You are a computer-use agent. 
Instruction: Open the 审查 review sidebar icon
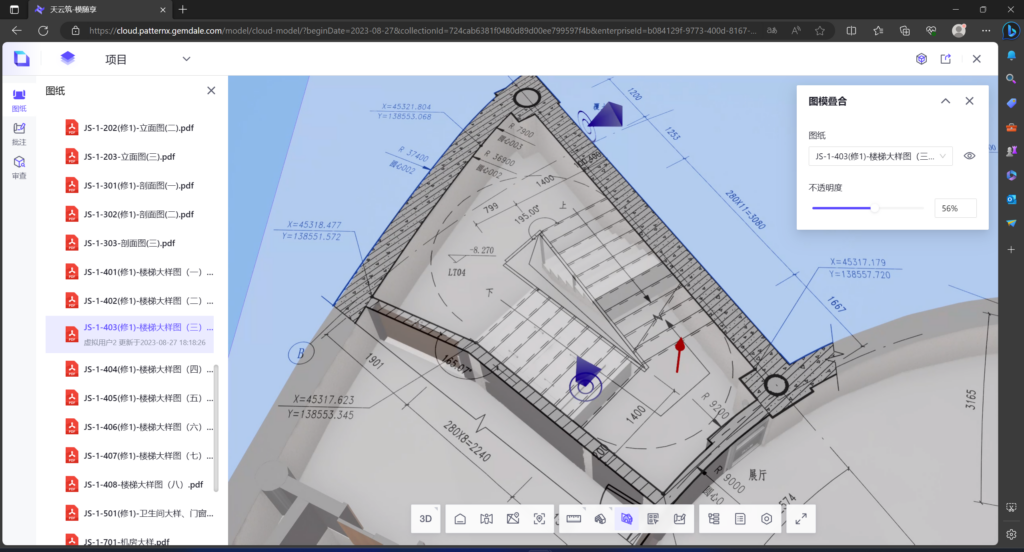click(x=19, y=166)
